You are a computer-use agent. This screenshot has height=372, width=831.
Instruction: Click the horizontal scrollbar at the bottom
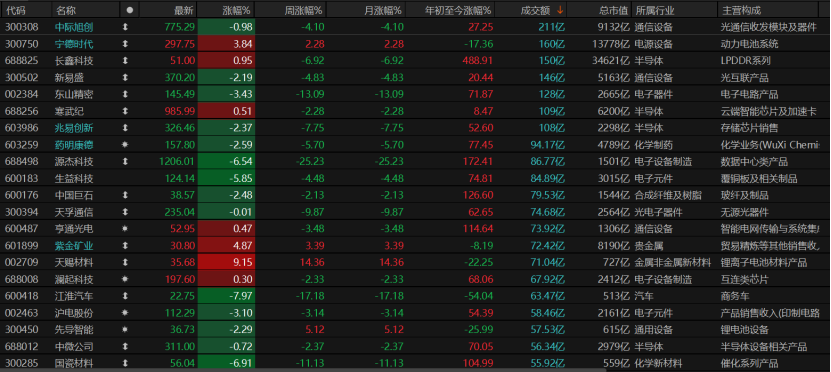pyautogui.click(x=302, y=370)
